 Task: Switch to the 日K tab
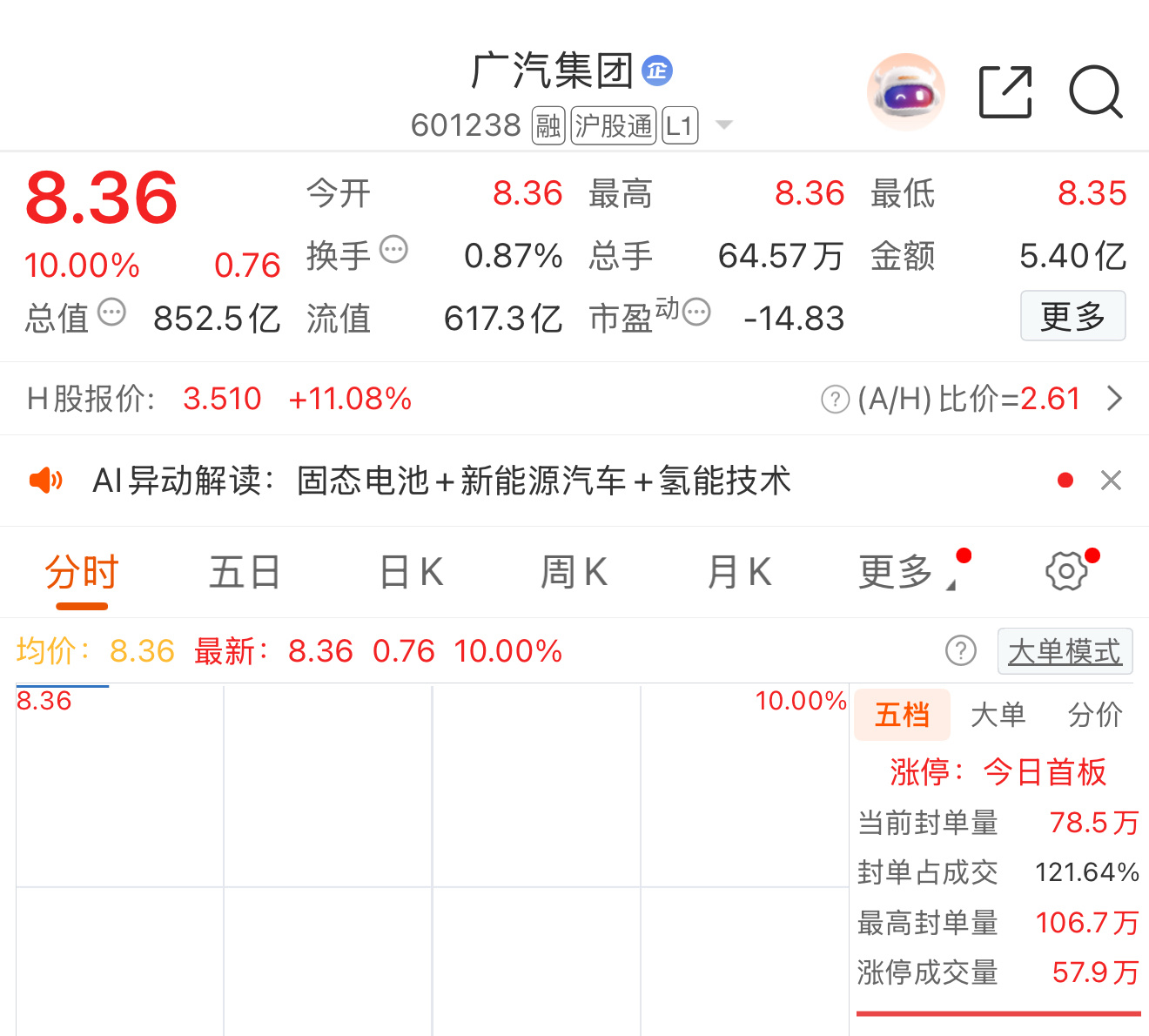(409, 571)
